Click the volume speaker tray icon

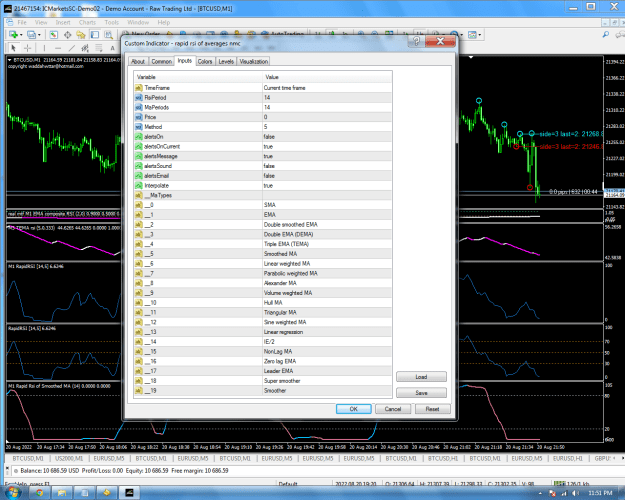(x=575, y=494)
